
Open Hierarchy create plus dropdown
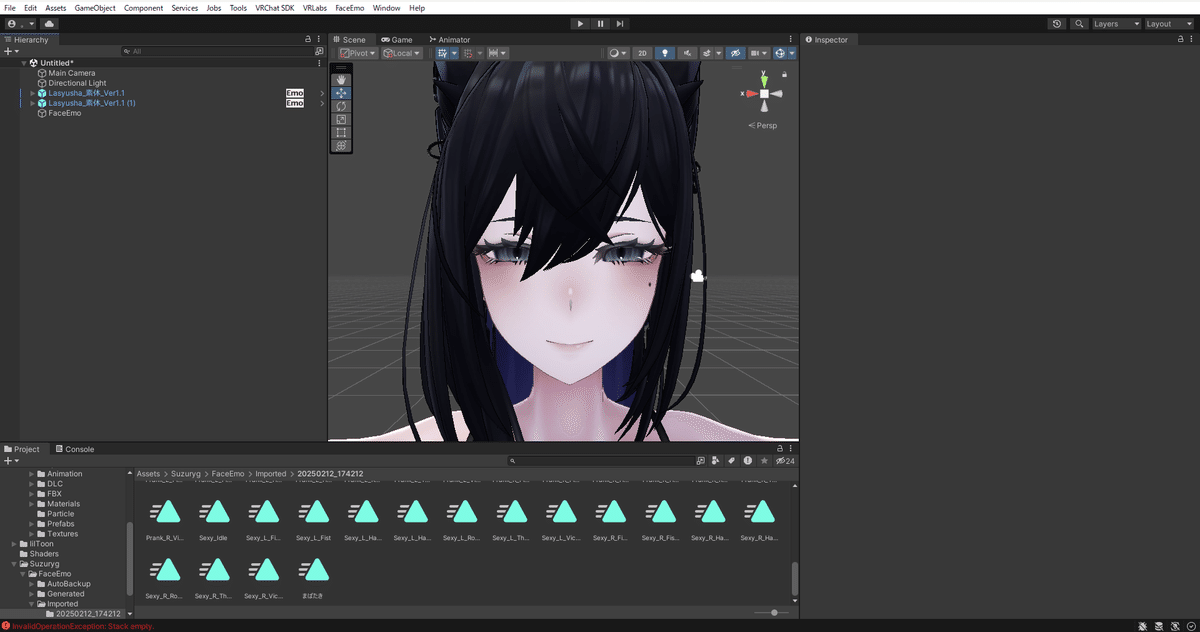(x=11, y=51)
